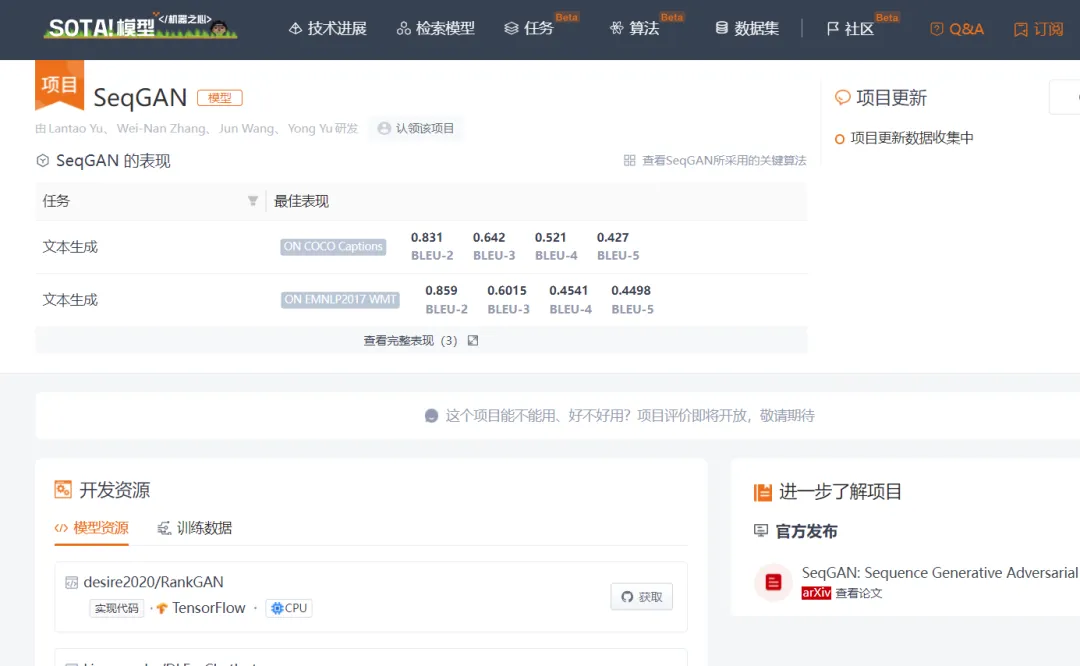Click the orange 项目 badge

click(59, 85)
